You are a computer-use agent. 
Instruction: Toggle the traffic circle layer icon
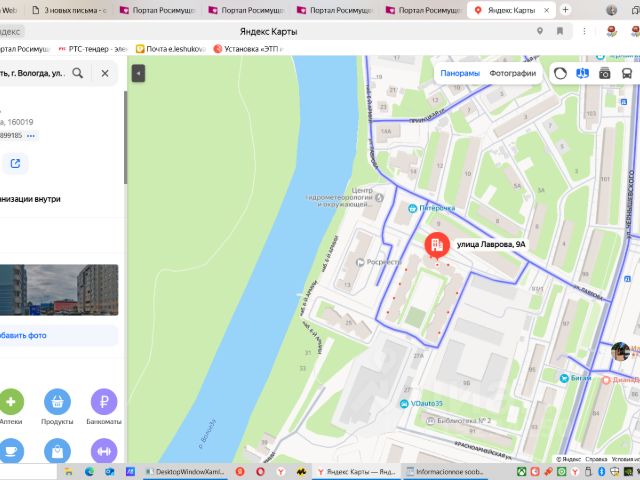[560, 73]
